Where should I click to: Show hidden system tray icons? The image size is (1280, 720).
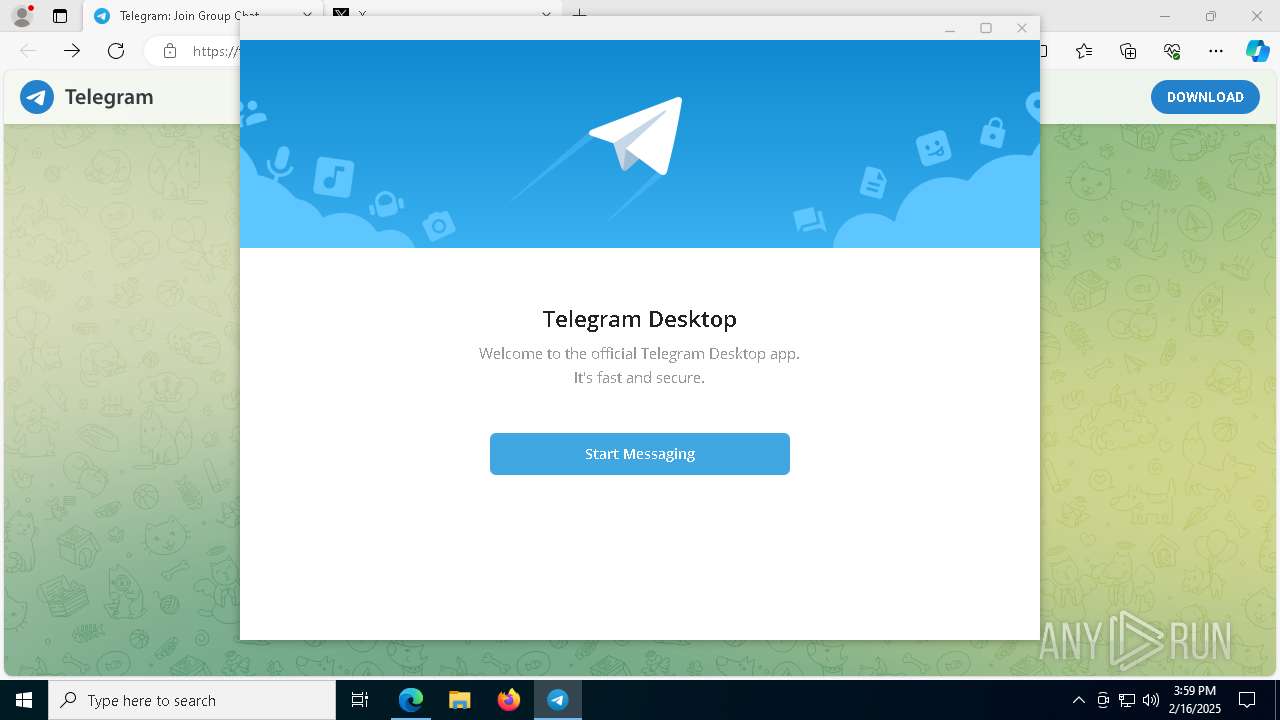1078,700
